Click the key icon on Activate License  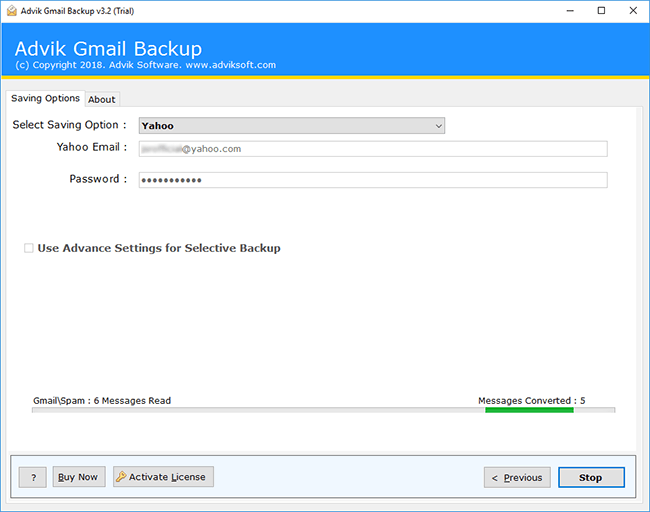(121, 477)
